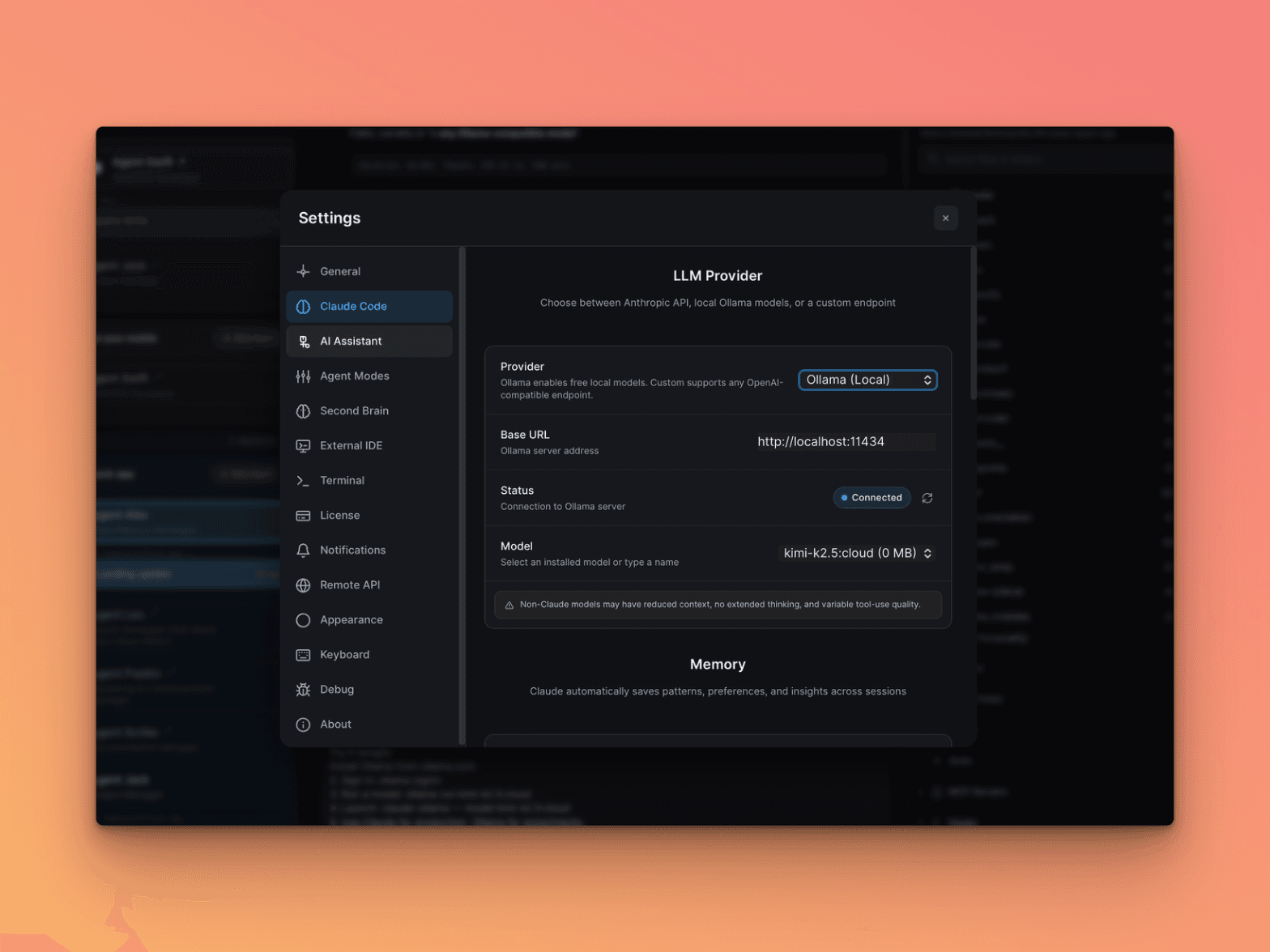Image resolution: width=1270 pixels, height=952 pixels.
Task: Close the Settings dialog
Action: pos(945,218)
